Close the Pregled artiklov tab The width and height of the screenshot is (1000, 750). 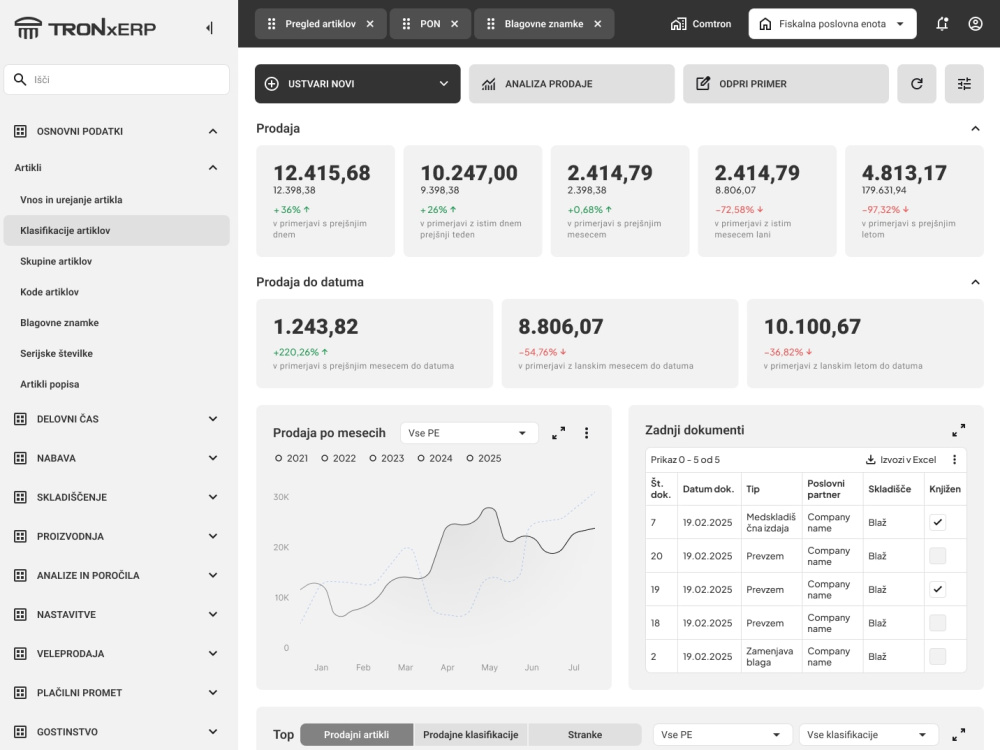pos(370,24)
